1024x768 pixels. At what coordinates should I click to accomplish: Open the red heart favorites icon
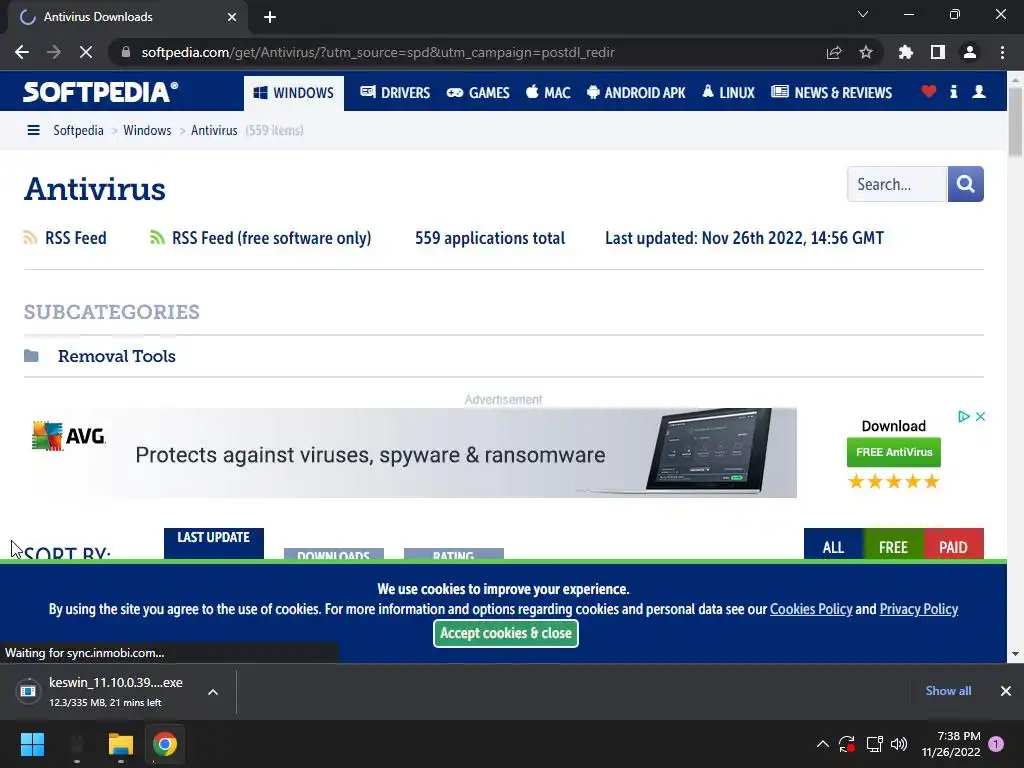click(929, 91)
